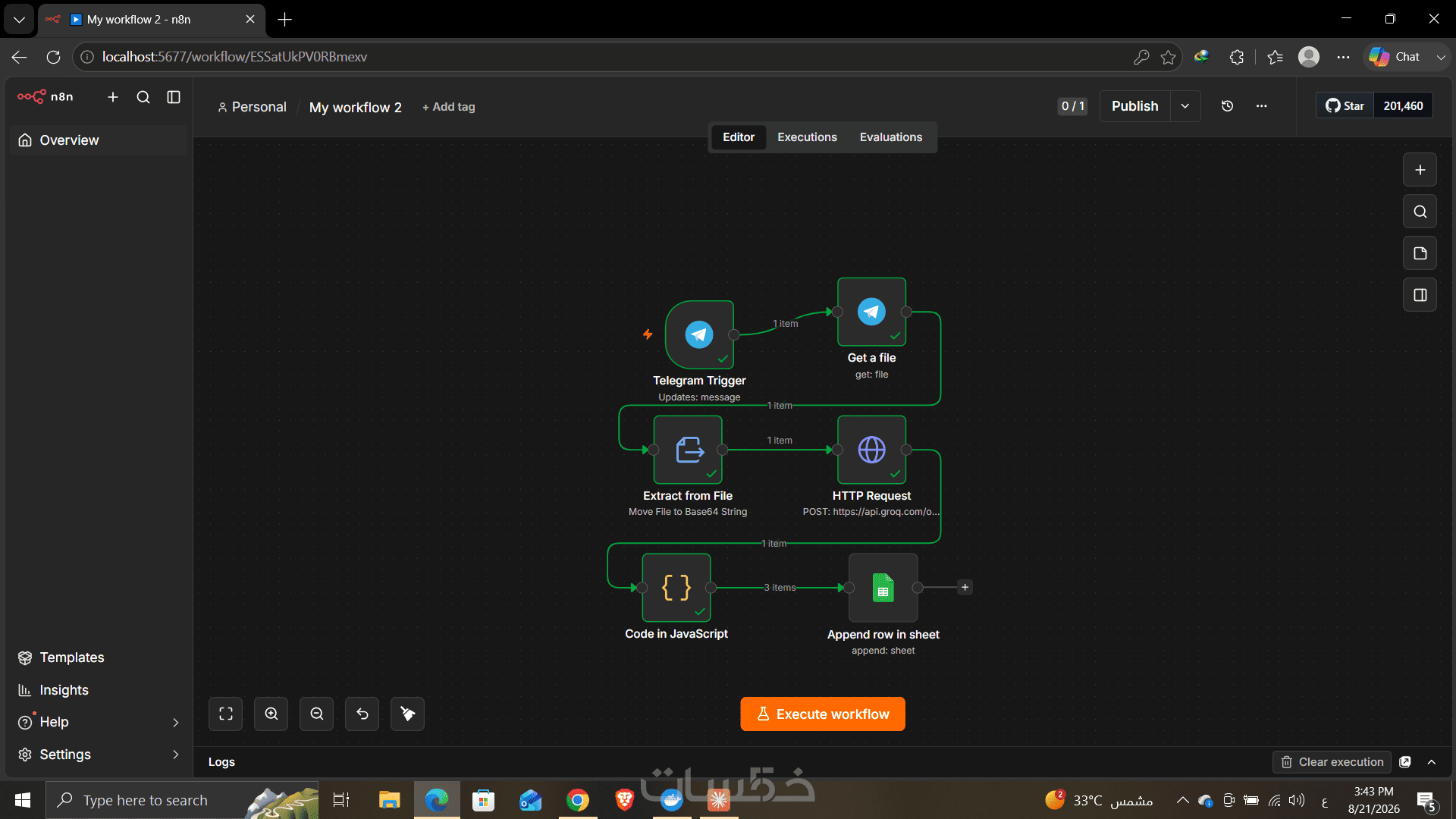The width and height of the screenshot is (1456, 819).
Task: Reload the browser page
Action: coord(53,57)
